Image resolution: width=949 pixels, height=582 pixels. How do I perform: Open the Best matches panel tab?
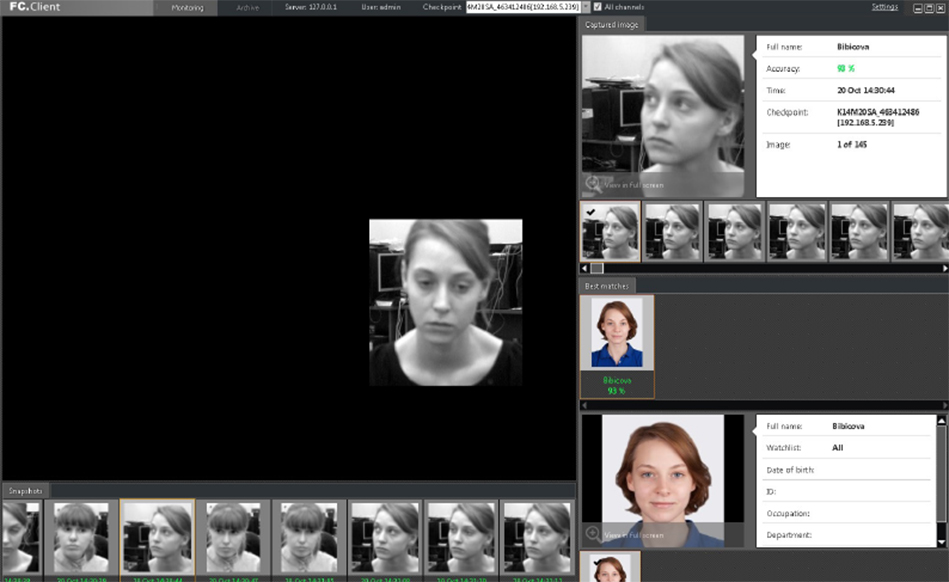pos(606,286)
